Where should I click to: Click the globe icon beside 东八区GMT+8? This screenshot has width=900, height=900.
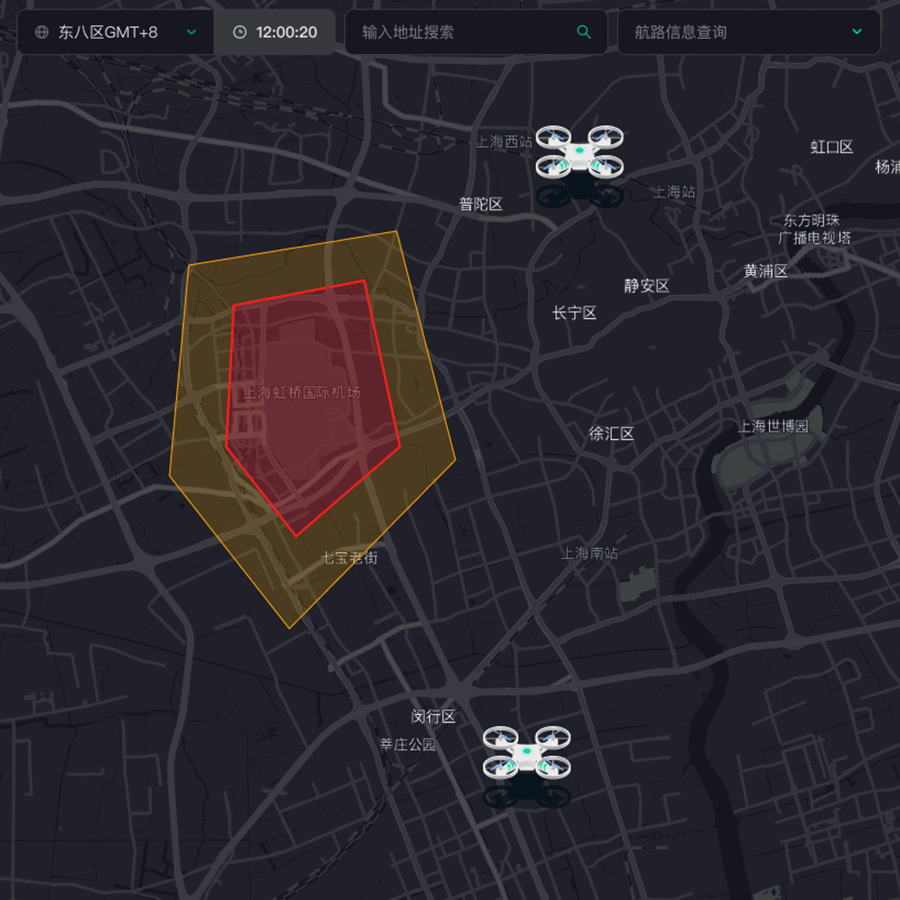[x=42, y=32]
